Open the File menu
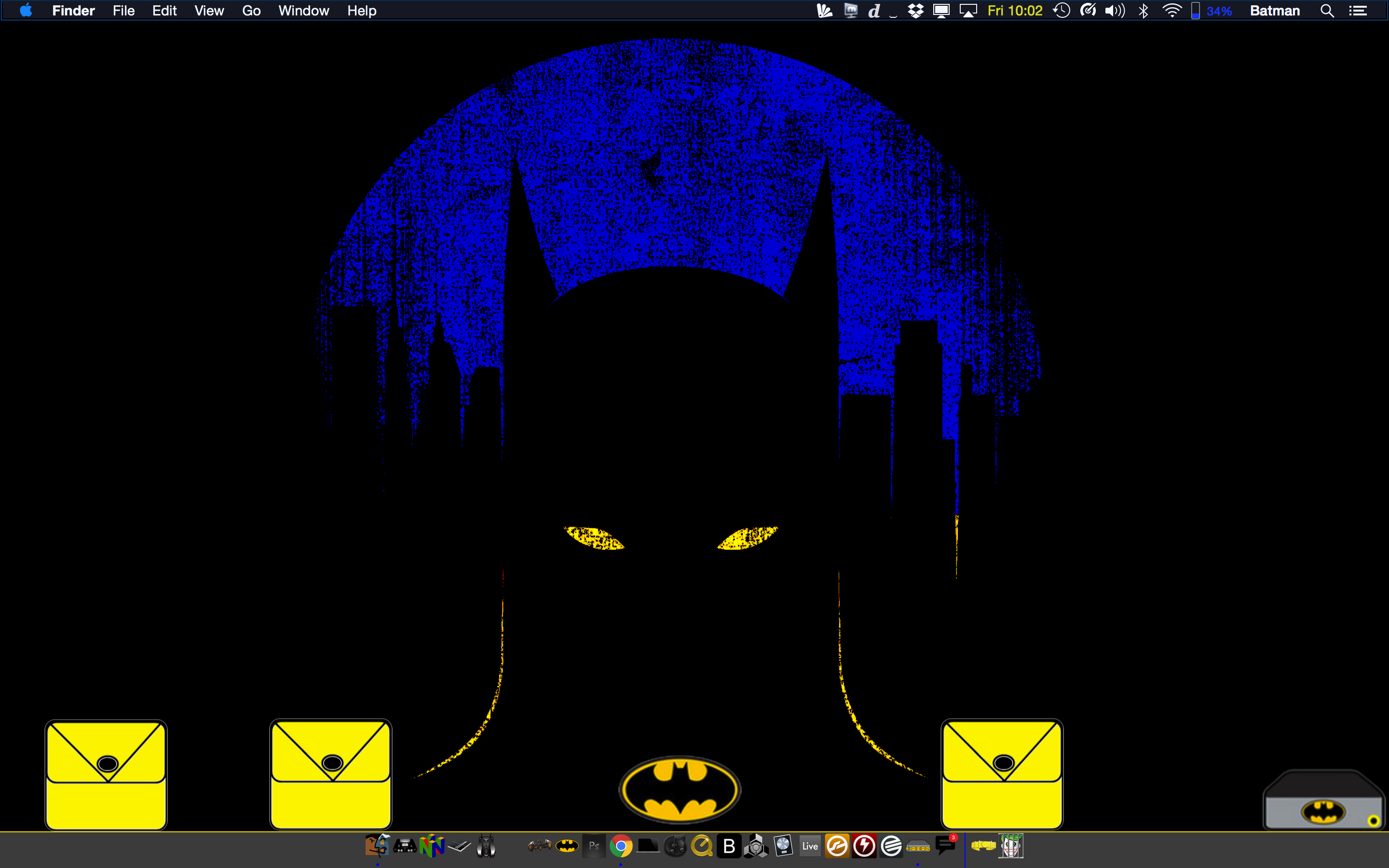This screenshot has width=1389, height=868. coord(123,10)
